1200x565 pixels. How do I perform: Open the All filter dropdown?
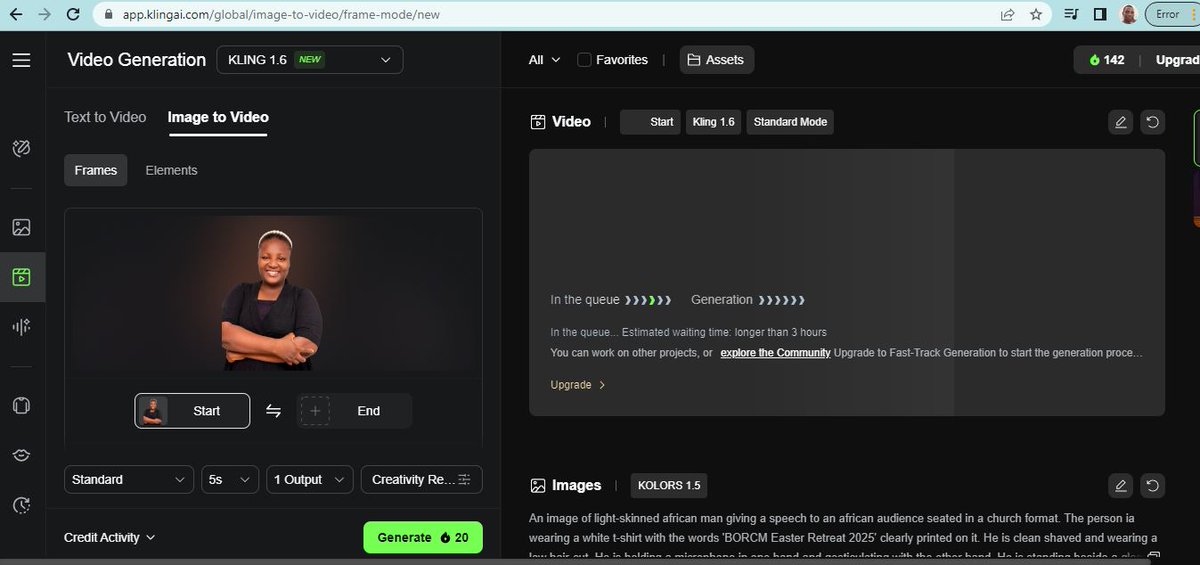(x=545, y=60)
